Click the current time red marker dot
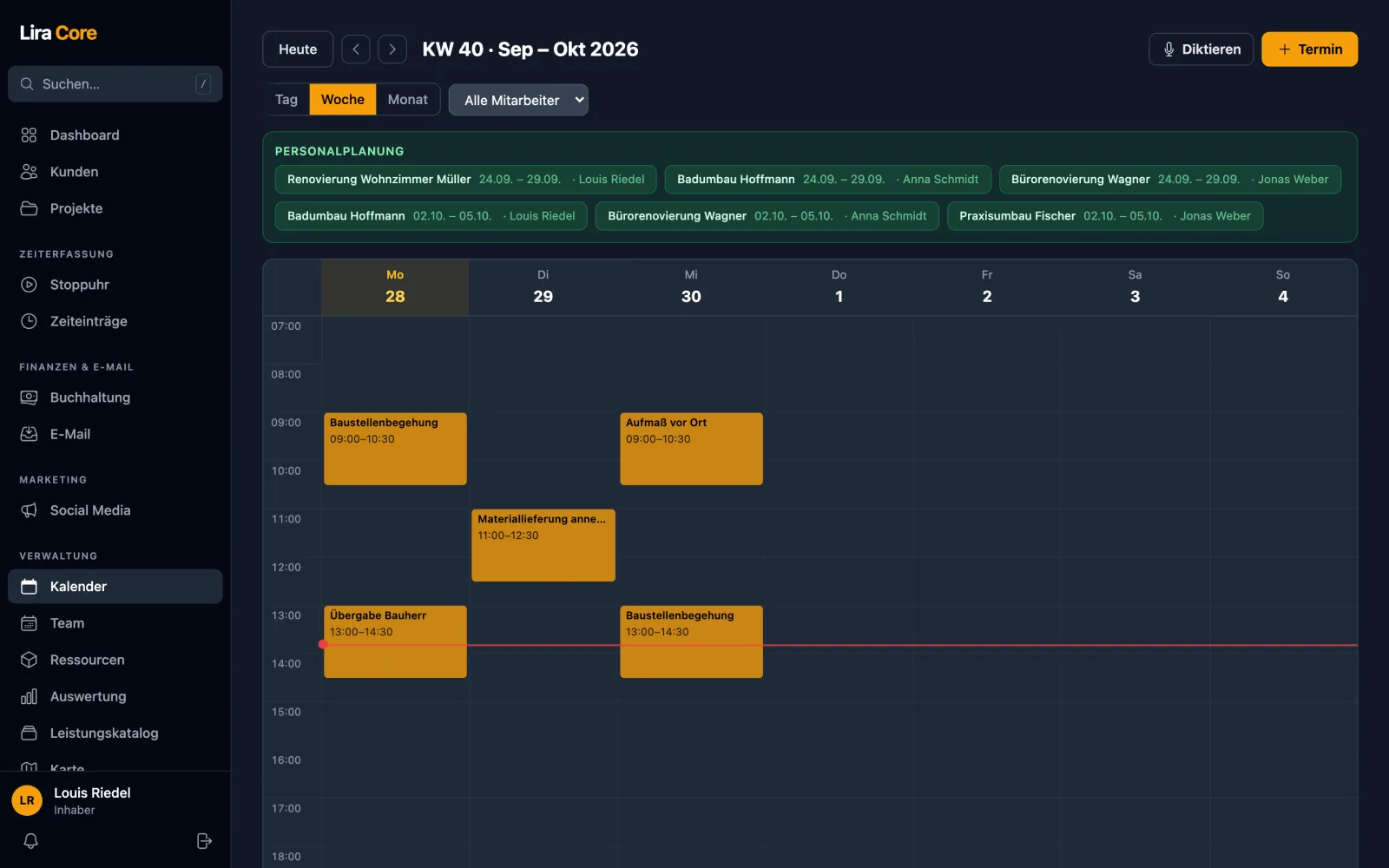The width and height of the screenshot is (1389, 868). [x=322, y=645]
